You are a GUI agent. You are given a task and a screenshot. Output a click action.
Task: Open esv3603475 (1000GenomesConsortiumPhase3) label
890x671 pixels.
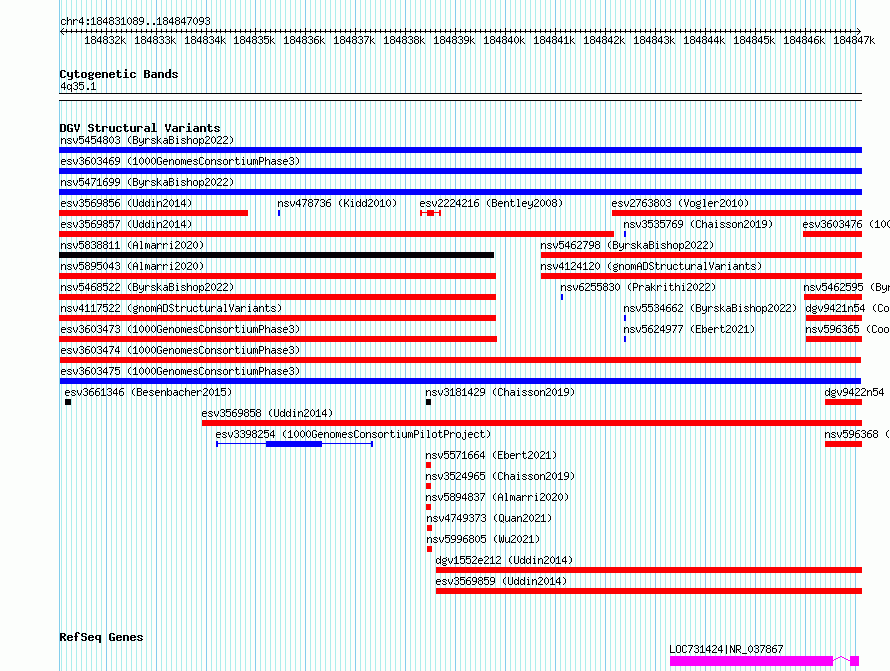180,371
